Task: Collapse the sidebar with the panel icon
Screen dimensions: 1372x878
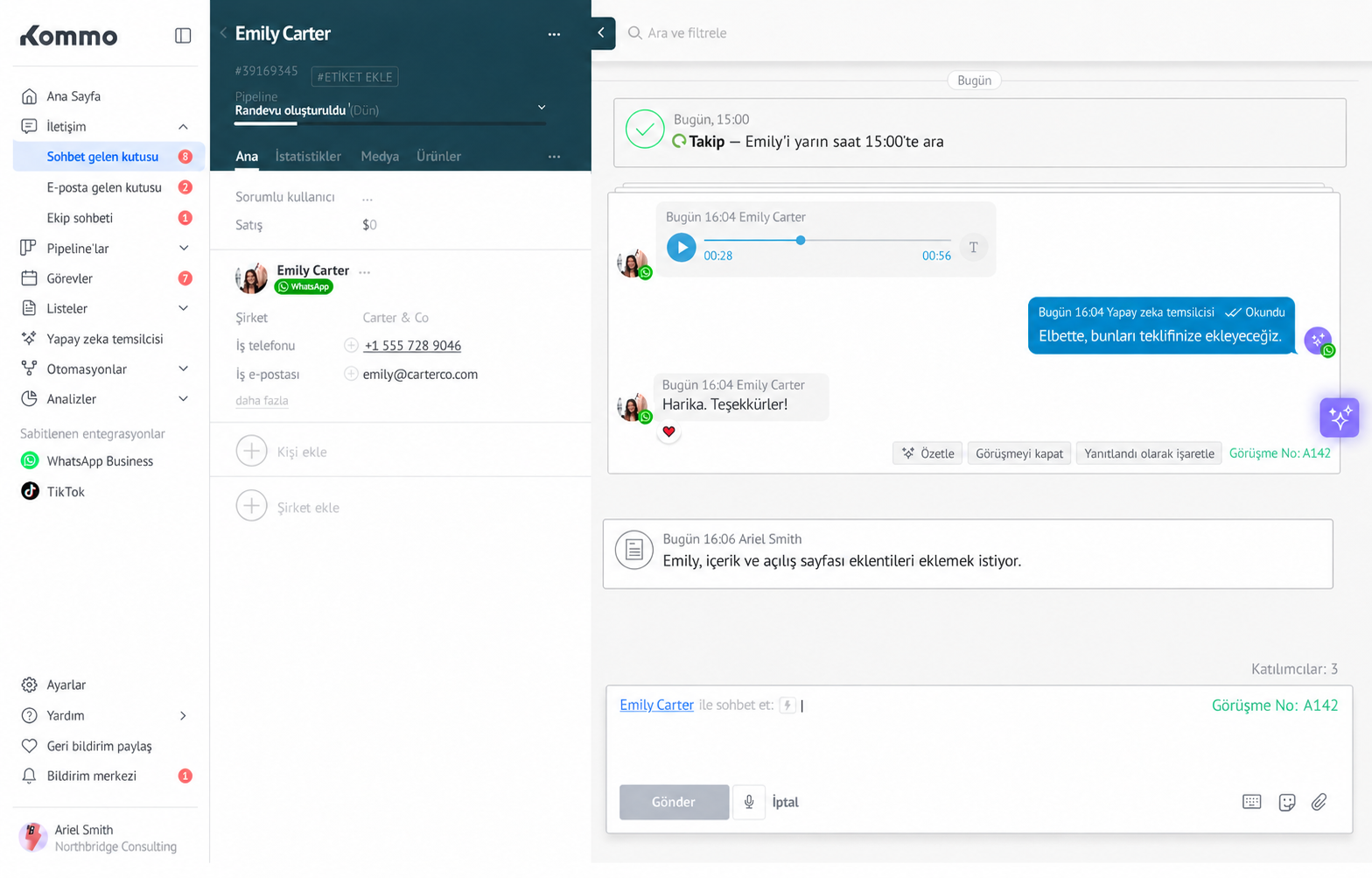Action: 183,35
